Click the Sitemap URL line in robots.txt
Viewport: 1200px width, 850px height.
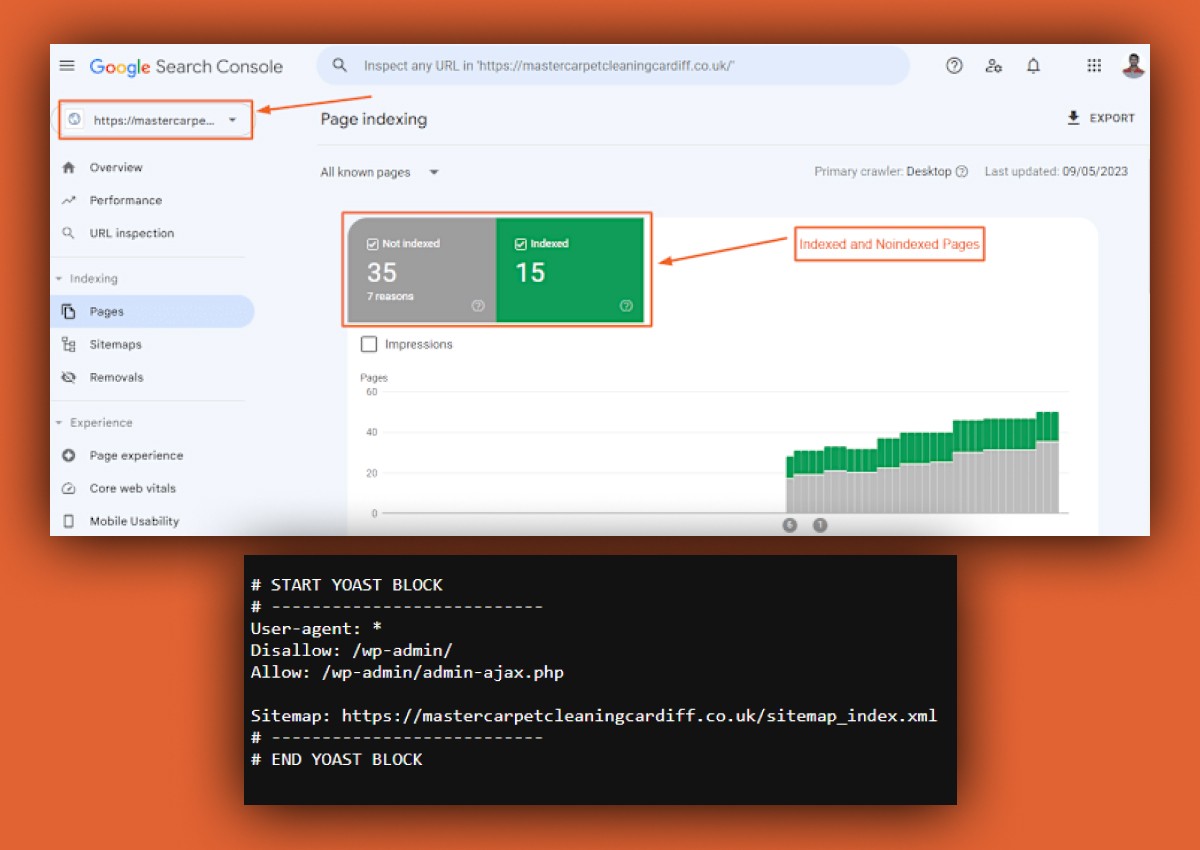594,716
